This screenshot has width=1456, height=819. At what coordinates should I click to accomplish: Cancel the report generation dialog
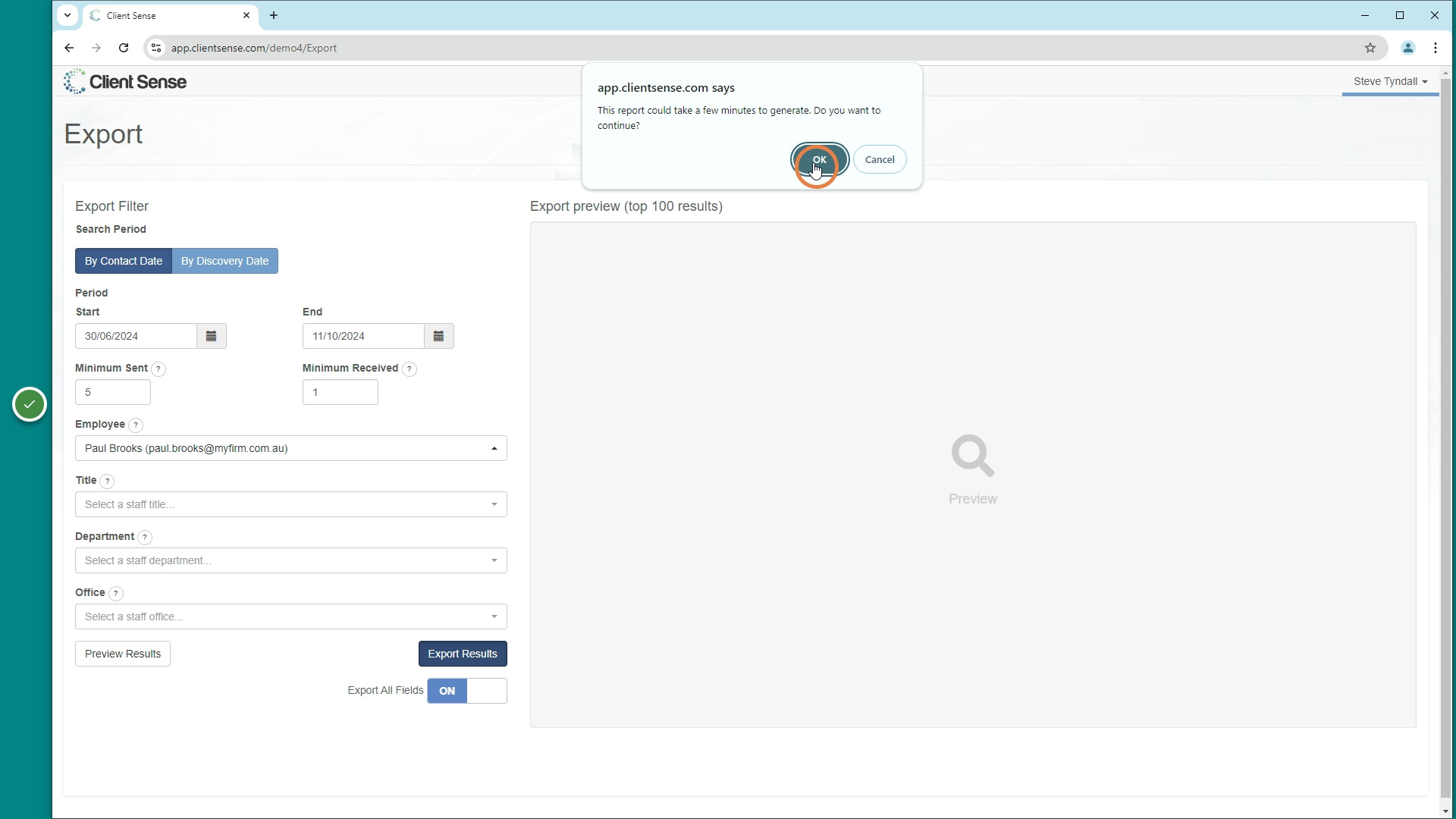point(880,159)
